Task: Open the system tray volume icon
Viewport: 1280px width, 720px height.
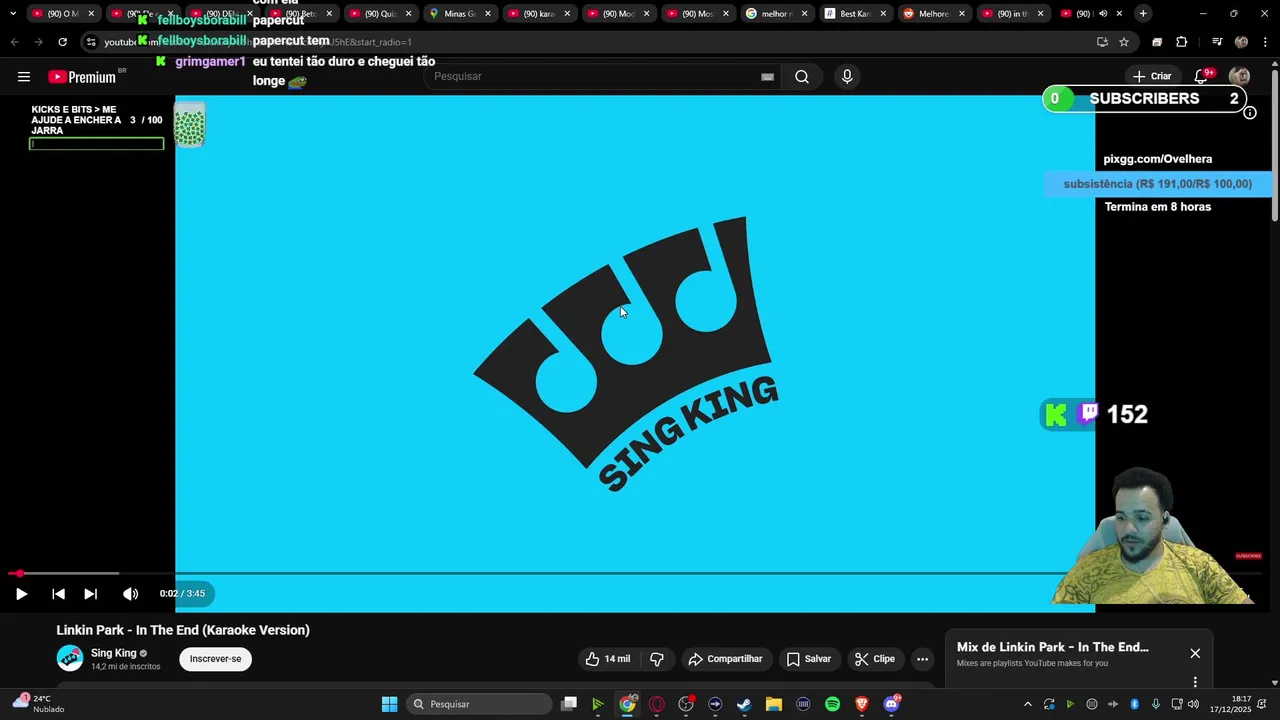Action: (1193, 704)
